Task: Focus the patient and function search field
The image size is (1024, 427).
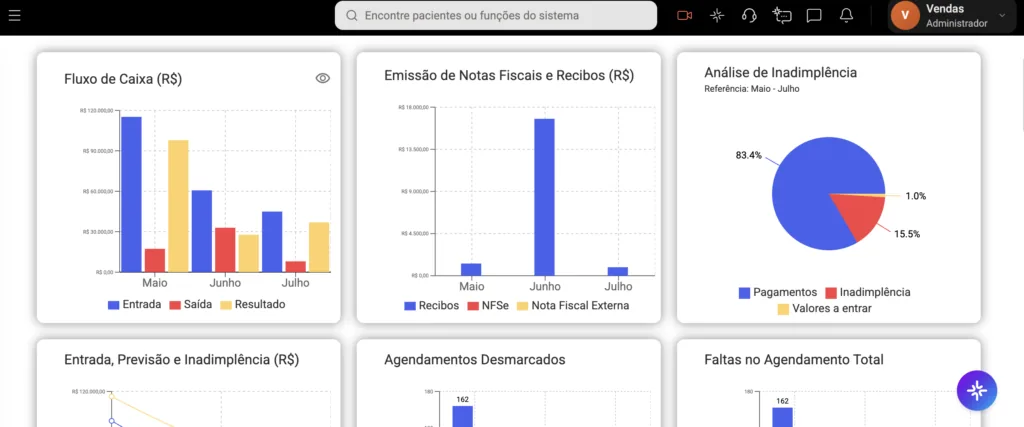Action: pos(496,16)
